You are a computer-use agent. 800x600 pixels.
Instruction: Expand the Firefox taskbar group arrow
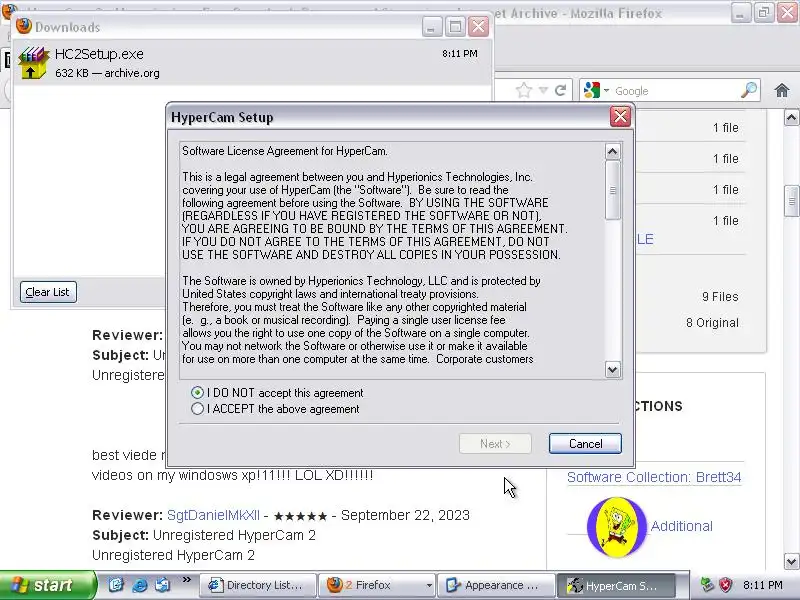point(429,586)
